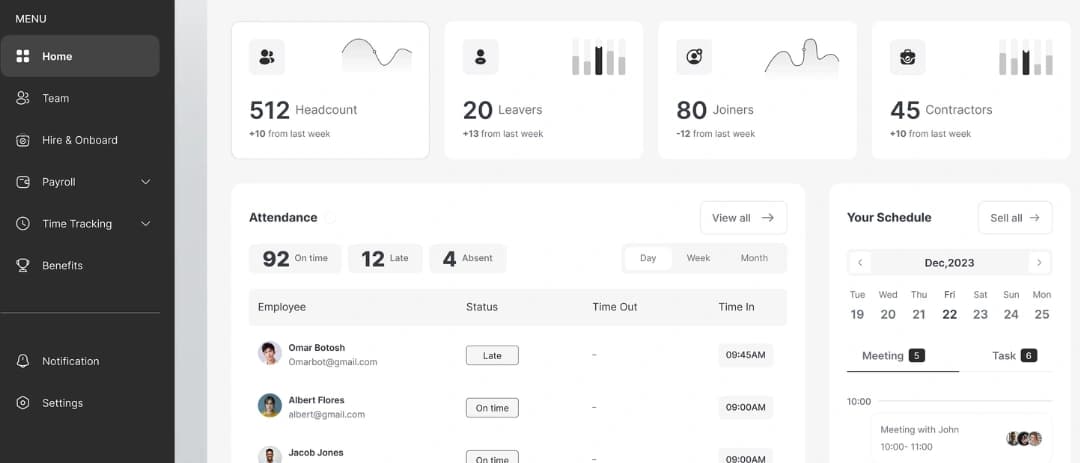Screen dimensions: 1080x463
Task: Open the Meeting with John entry
Action: [x=962, y=438]
